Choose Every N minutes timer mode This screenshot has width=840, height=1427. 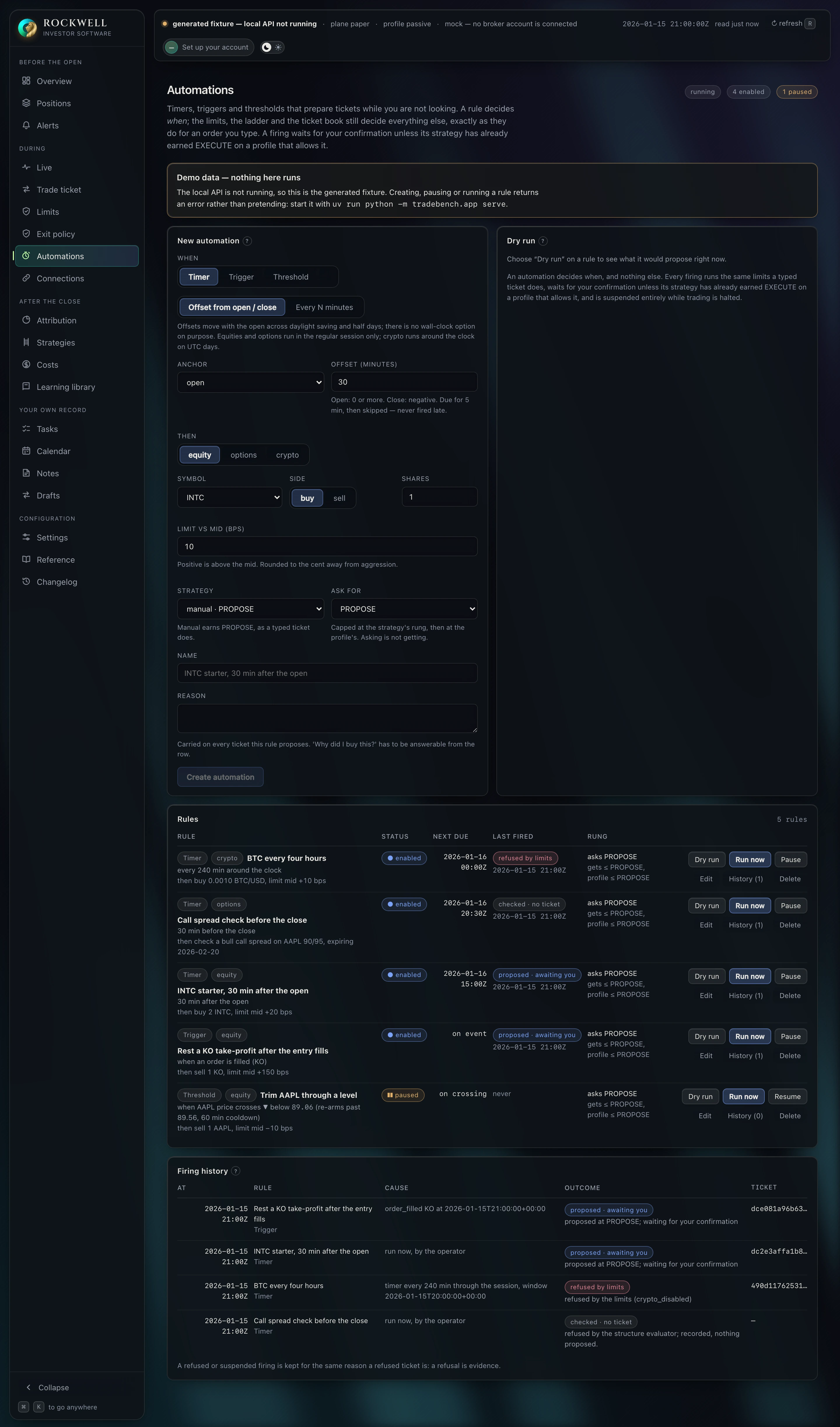point(324,308)
